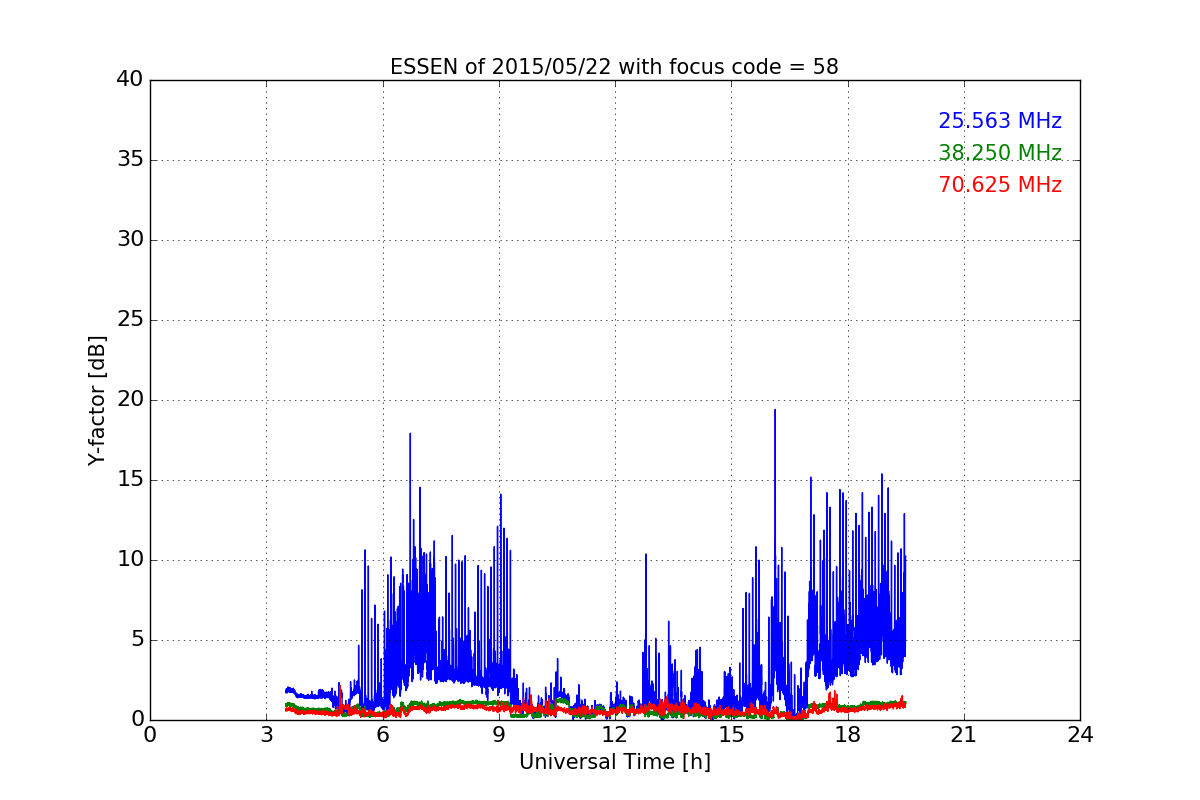Click y-axis tick value 10
The width and height of the screenshot is (1200, 800).
click(x=129, y=560)
